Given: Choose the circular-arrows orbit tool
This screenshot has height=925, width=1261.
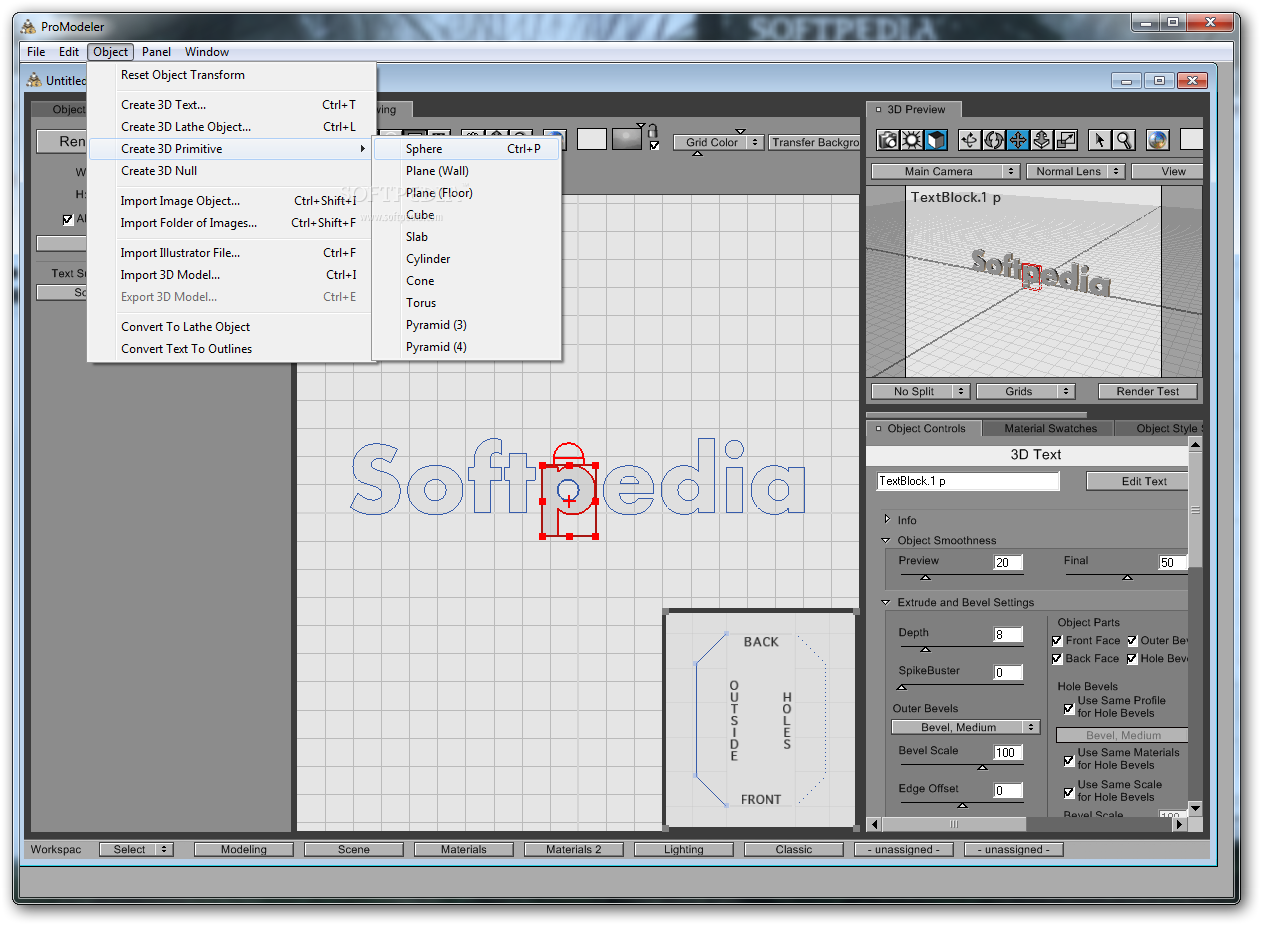Looking at the screenshot, I should (x=993, y=140).
